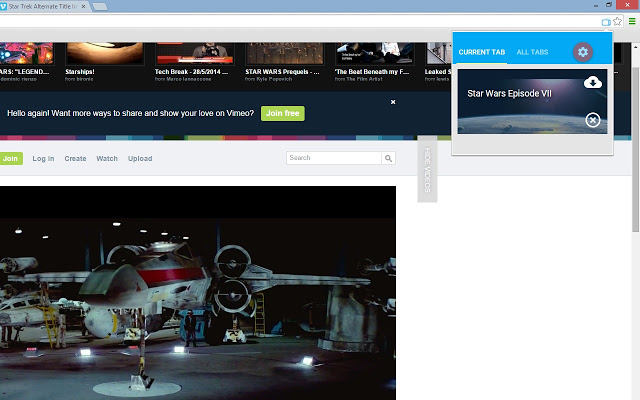640x400 pixels.
Task: Remove Star Wars Episode VII from list
Action: [x=593, y=120]
